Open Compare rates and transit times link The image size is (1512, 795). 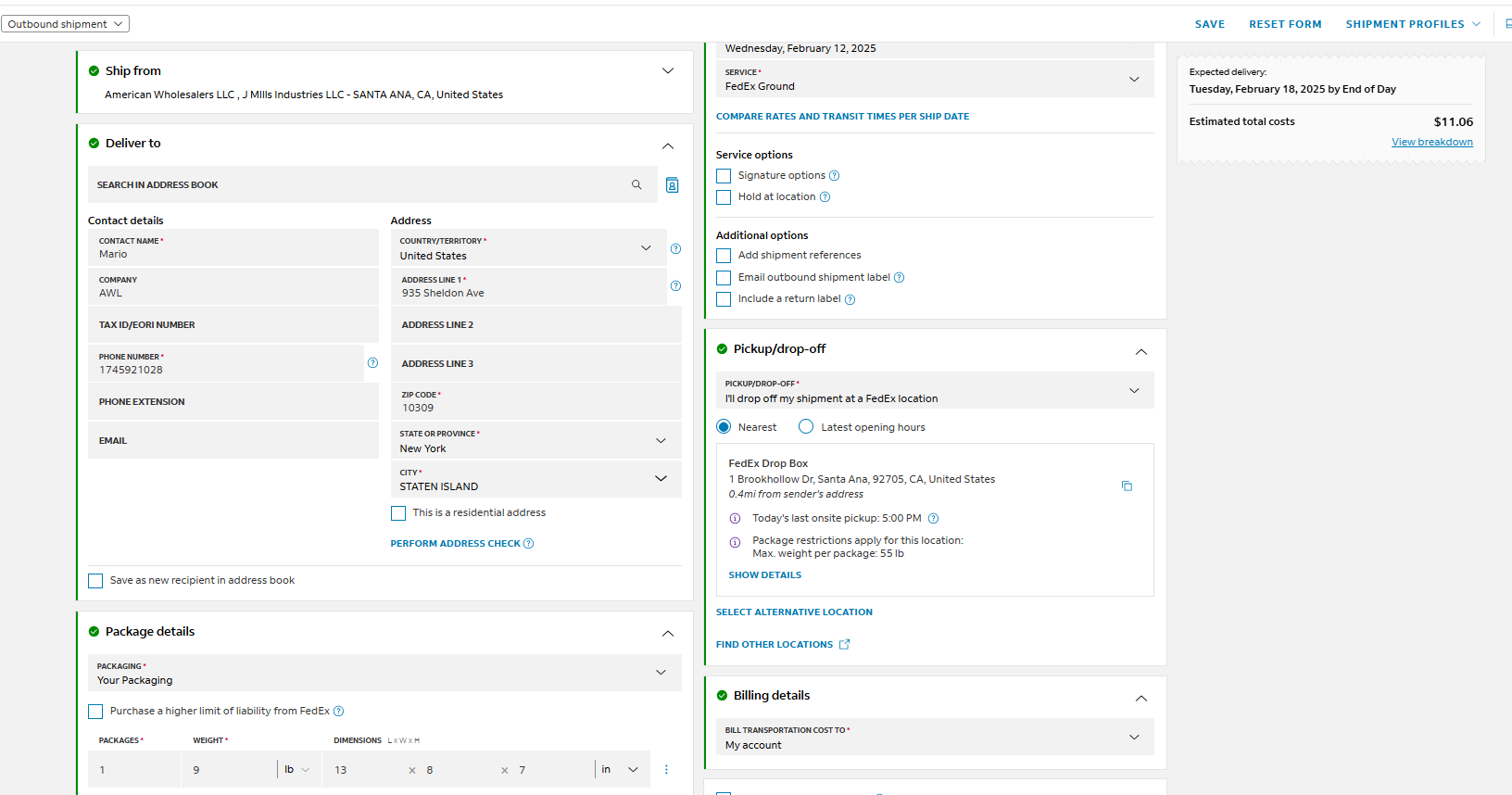pyautogui.click(x=842, y=117)
